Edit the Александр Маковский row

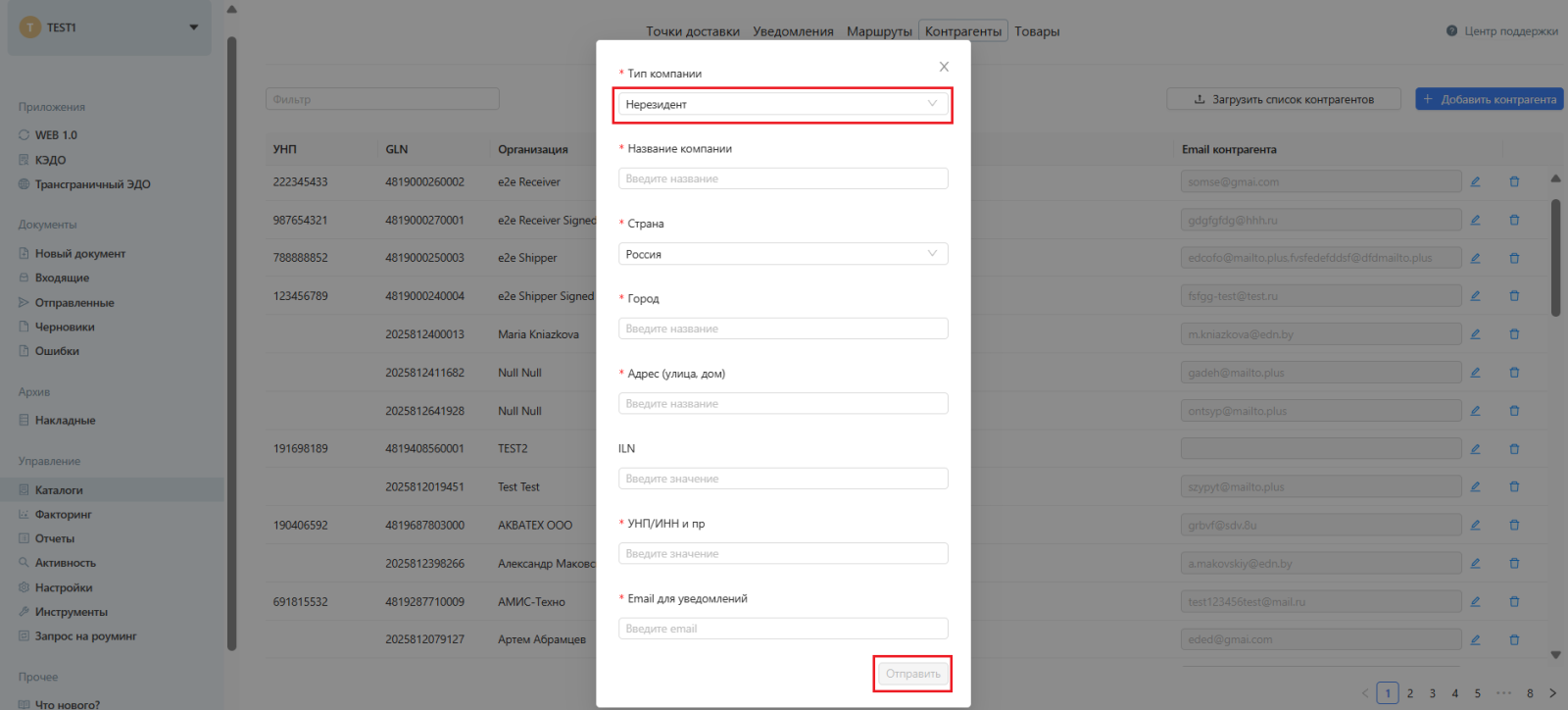(1475, 563)
